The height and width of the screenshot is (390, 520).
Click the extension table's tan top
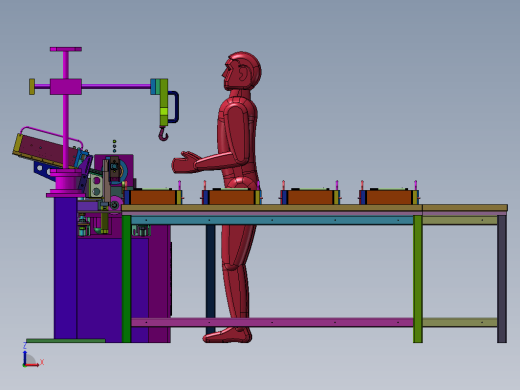[465, 208]
